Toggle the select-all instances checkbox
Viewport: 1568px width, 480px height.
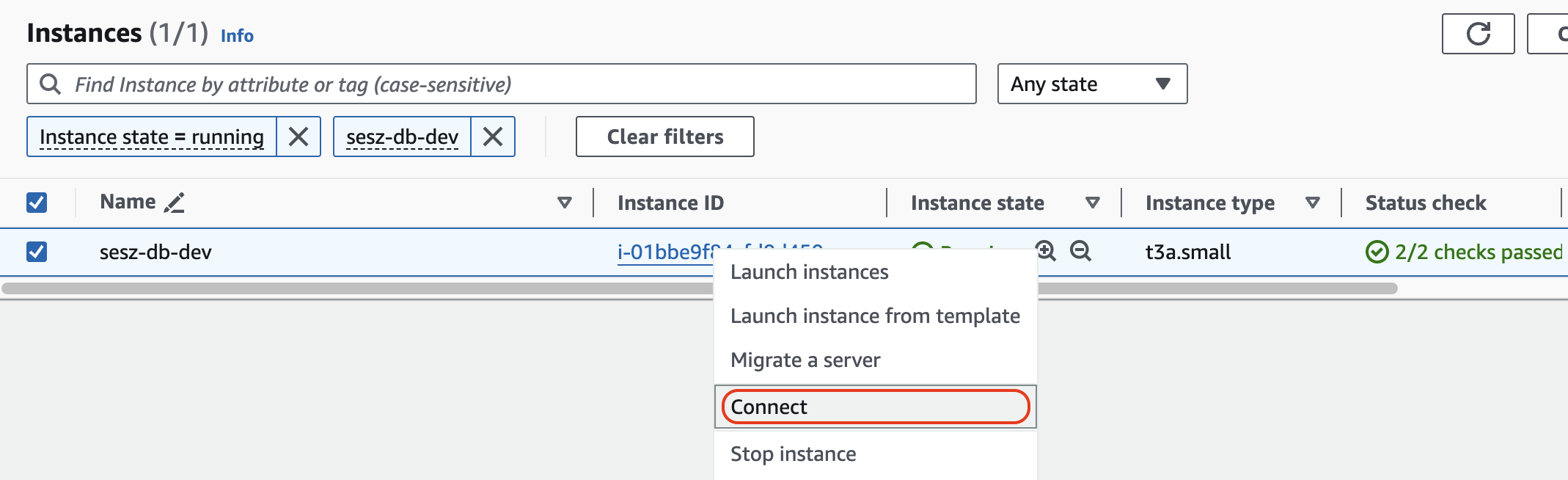click(37, 203)
